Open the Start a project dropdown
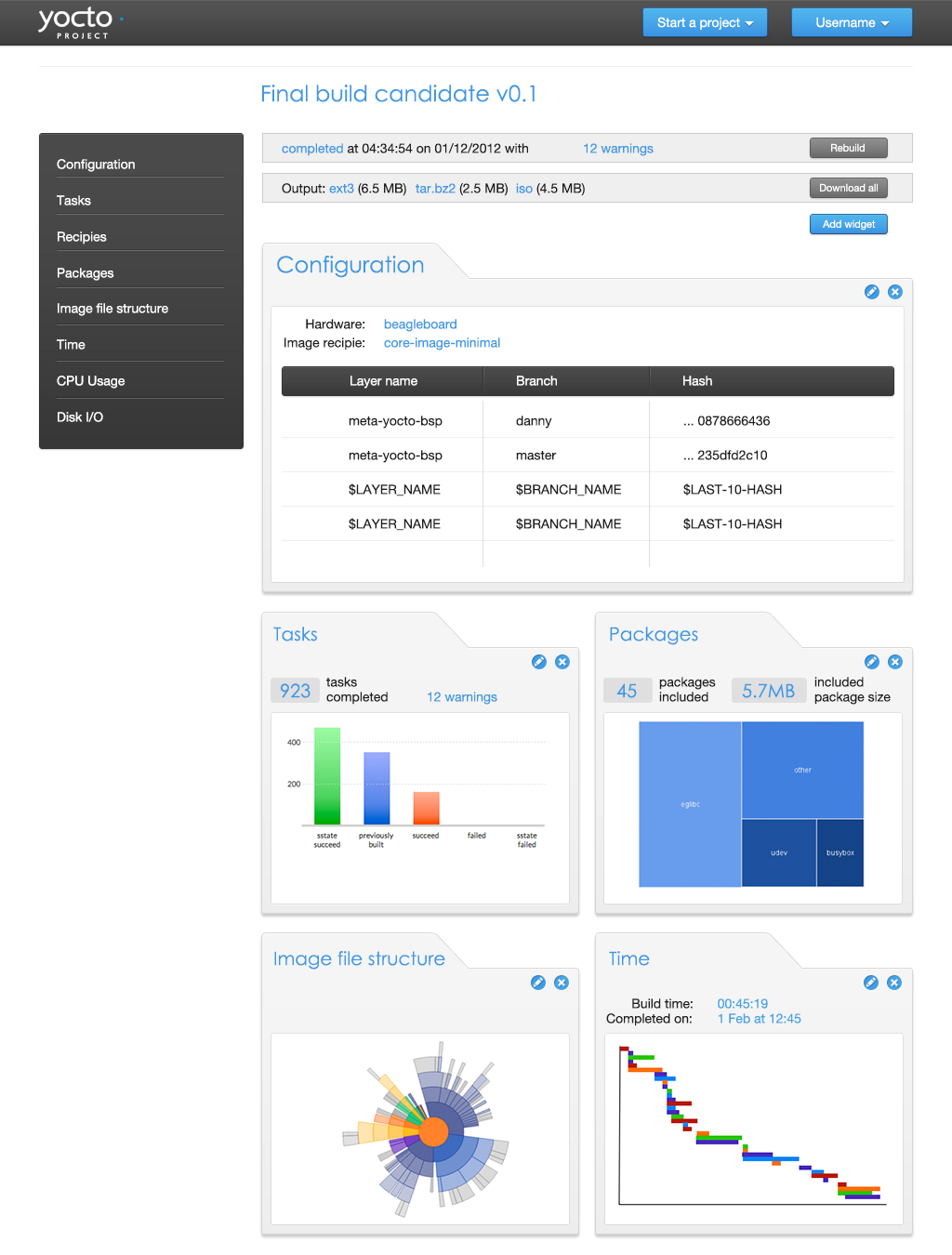Screen dimensions: 952x1255 tap(705, 22)
